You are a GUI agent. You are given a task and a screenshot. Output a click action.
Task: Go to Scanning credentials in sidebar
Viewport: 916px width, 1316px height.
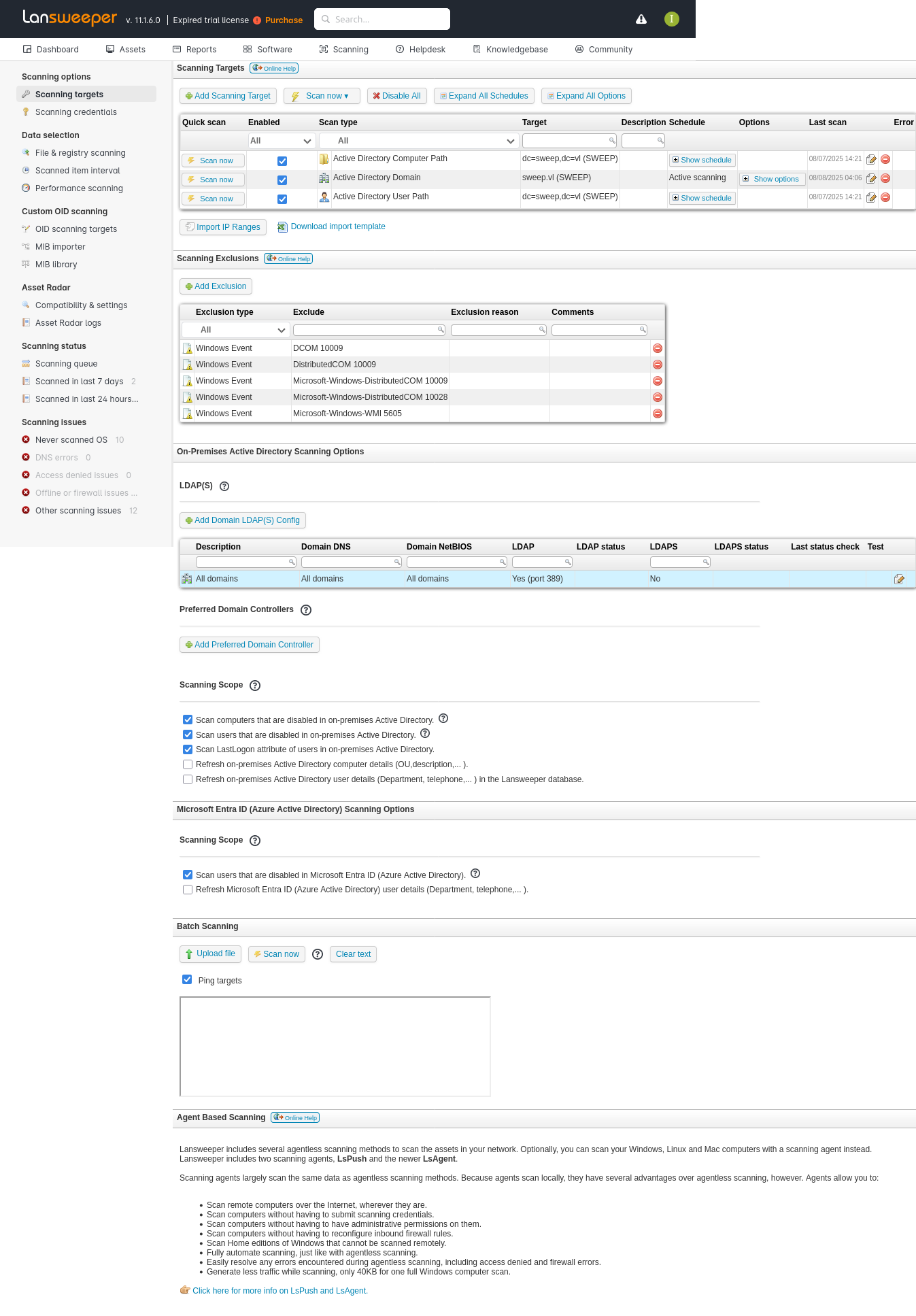point(75,112)
